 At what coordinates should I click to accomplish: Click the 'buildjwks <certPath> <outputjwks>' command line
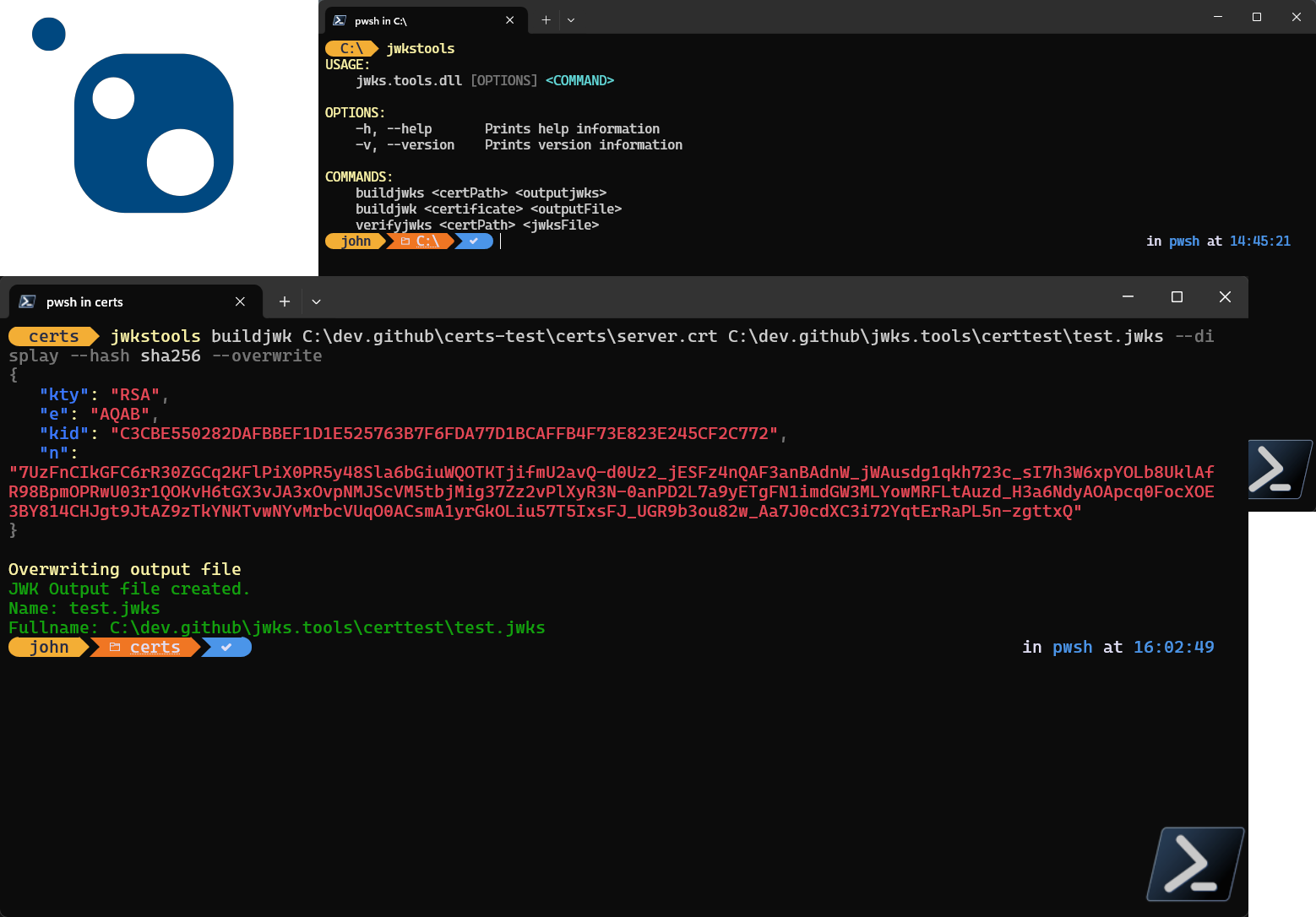pos(481,193)
